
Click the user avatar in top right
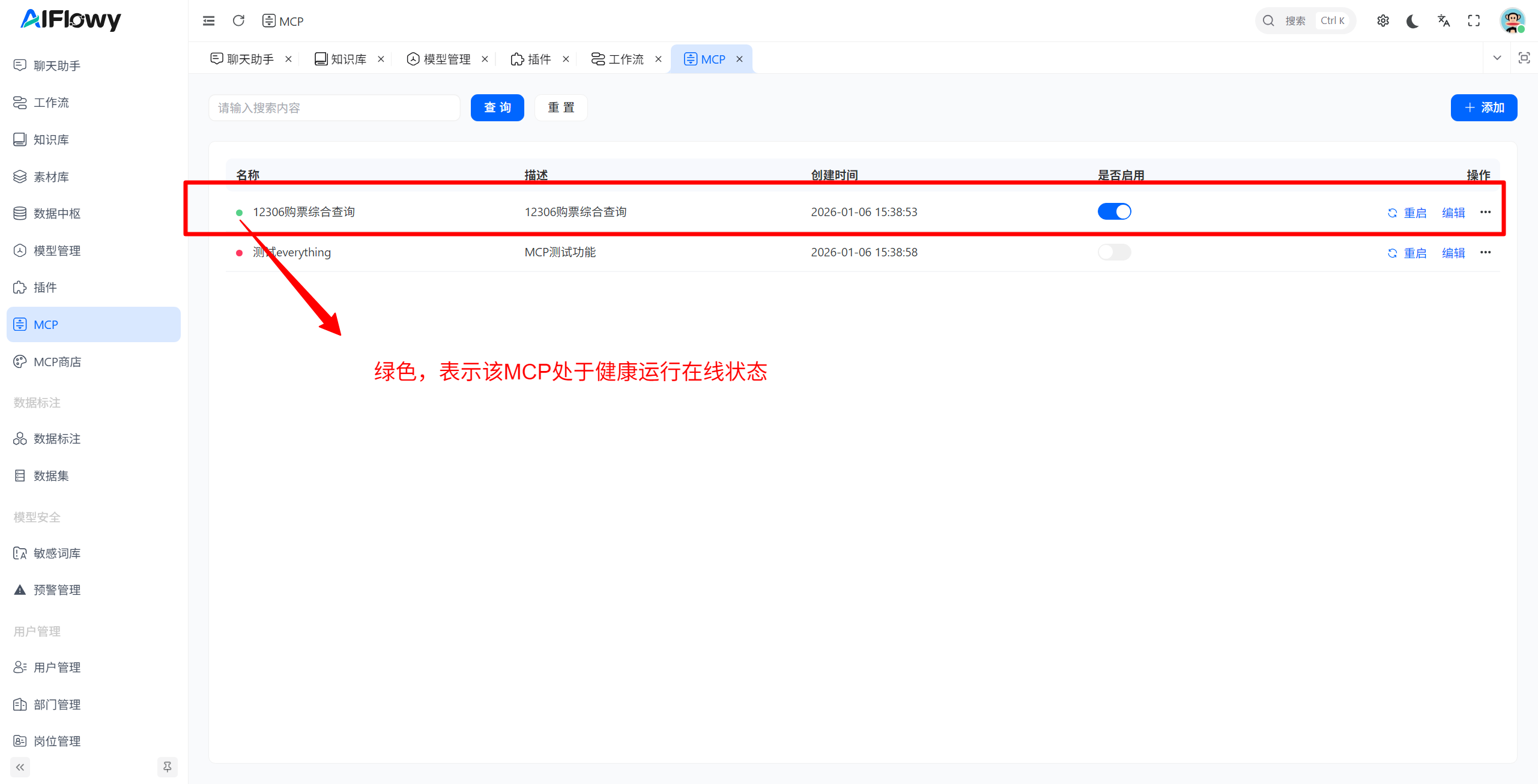pos(1512,21)
